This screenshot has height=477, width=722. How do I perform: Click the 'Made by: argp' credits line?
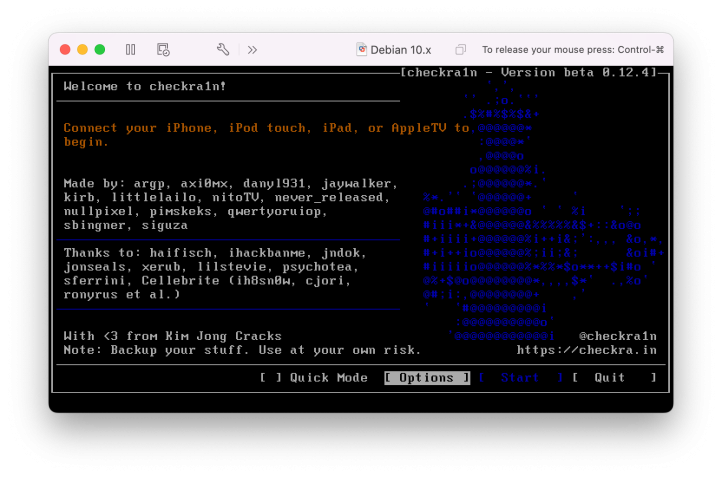(230, 183)
